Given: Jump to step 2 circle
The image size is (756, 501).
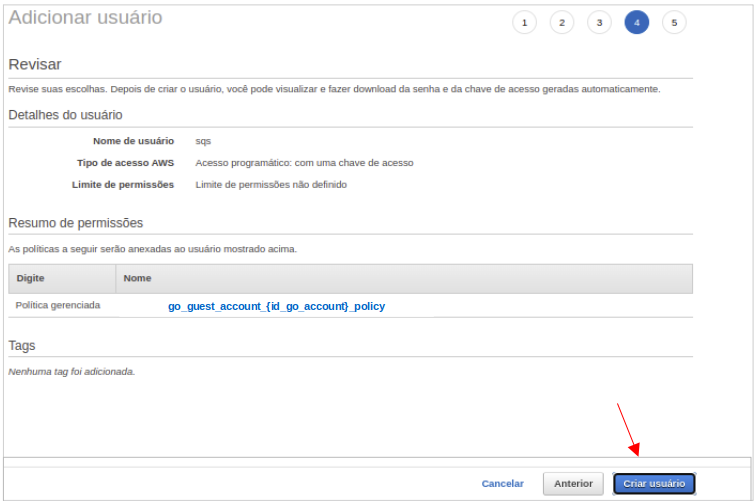Looking at the screenshot, I should (x=562, y=22).
